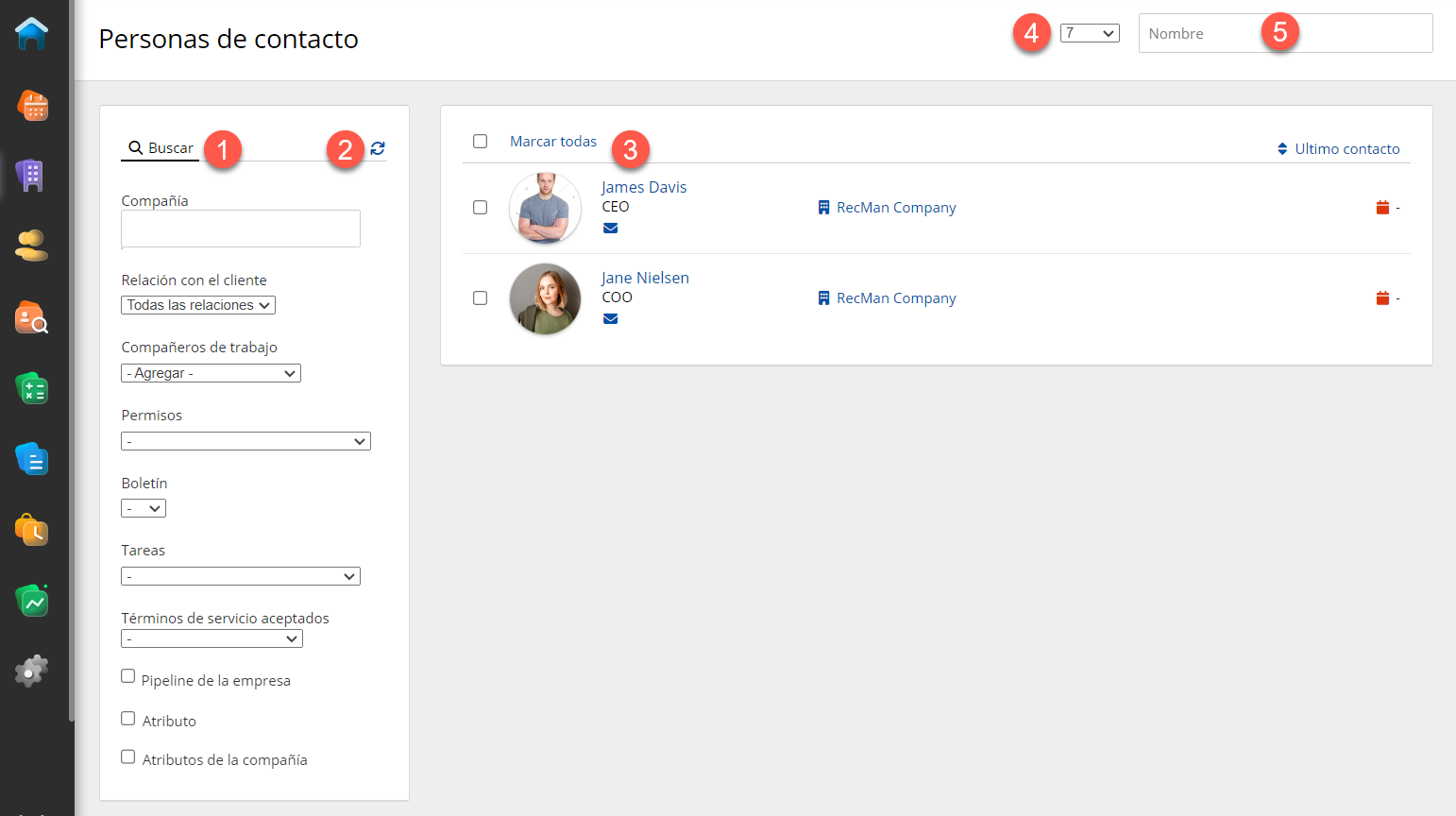The width and height of the screenshot is (1456, 816).
Task: Check the Marcar todas checkbox
Action: click(481, 142)
